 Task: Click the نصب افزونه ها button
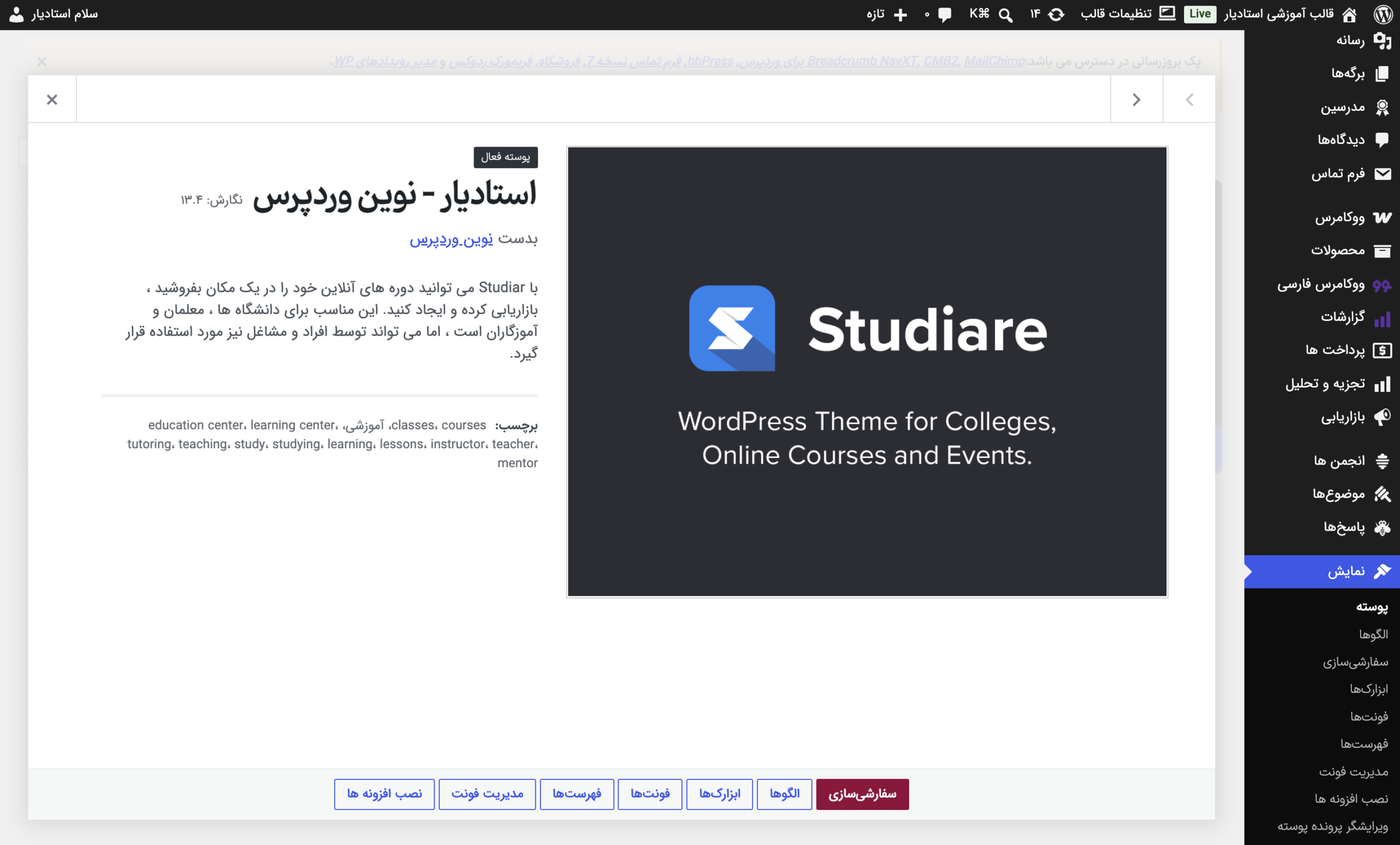click(384, 794)
